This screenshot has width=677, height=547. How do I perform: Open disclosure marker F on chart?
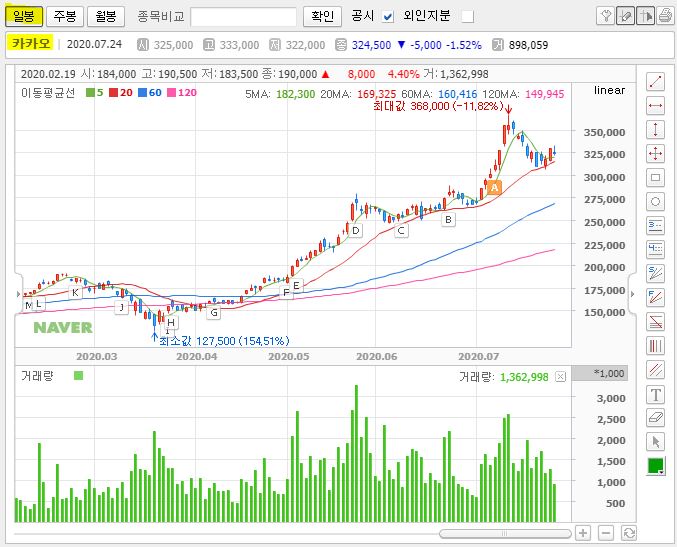point(286,293)
